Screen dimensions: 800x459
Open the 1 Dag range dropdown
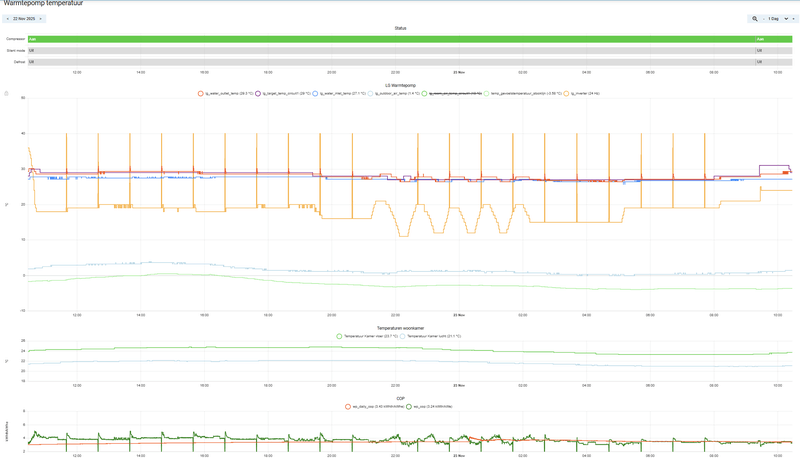coord(778,19)
